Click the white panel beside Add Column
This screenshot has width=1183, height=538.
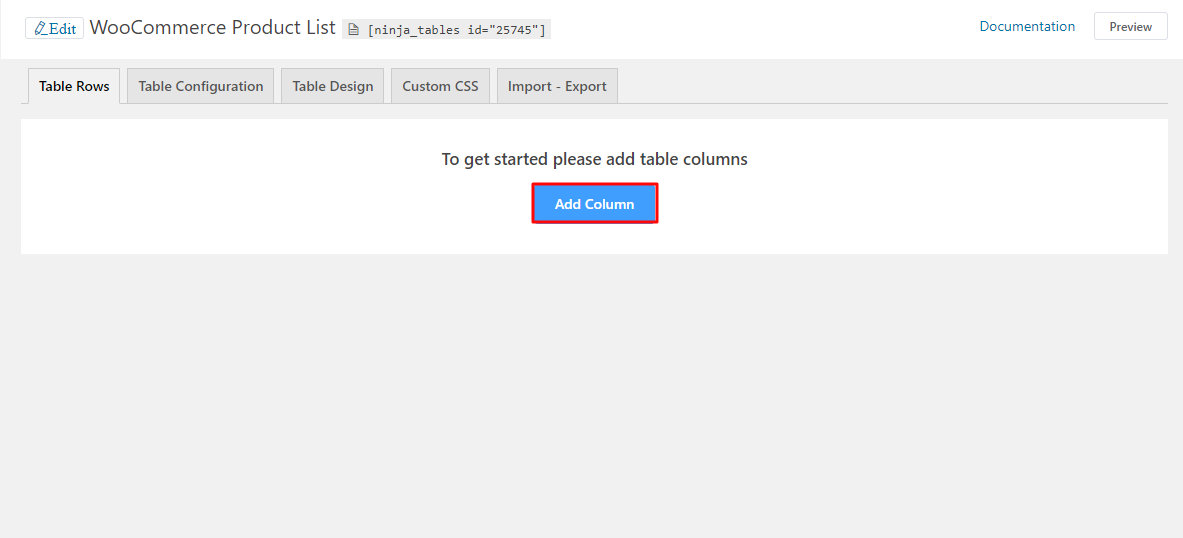tap(900, 204)
